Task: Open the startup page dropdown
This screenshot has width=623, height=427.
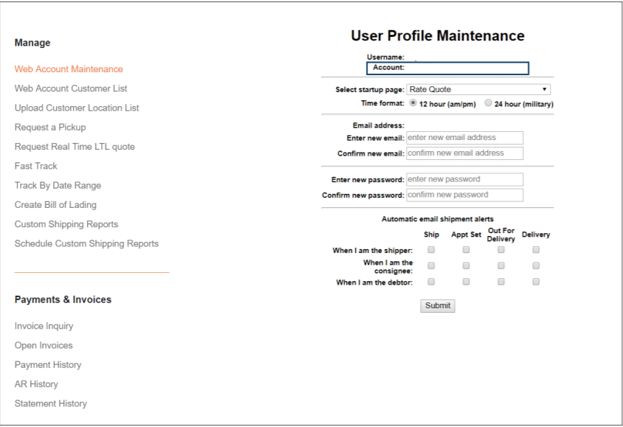Action: coord(478,89)
